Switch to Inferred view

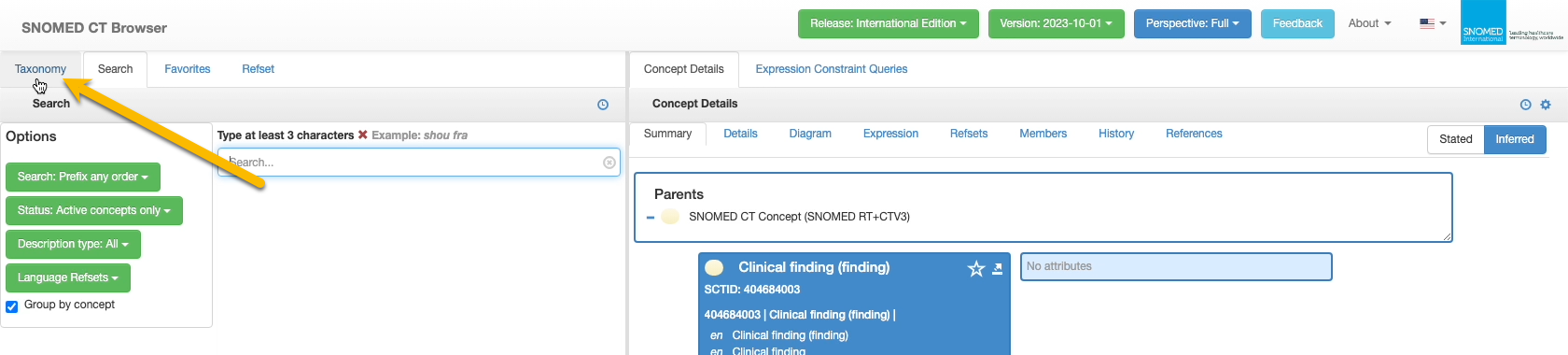click(1514, 139)
